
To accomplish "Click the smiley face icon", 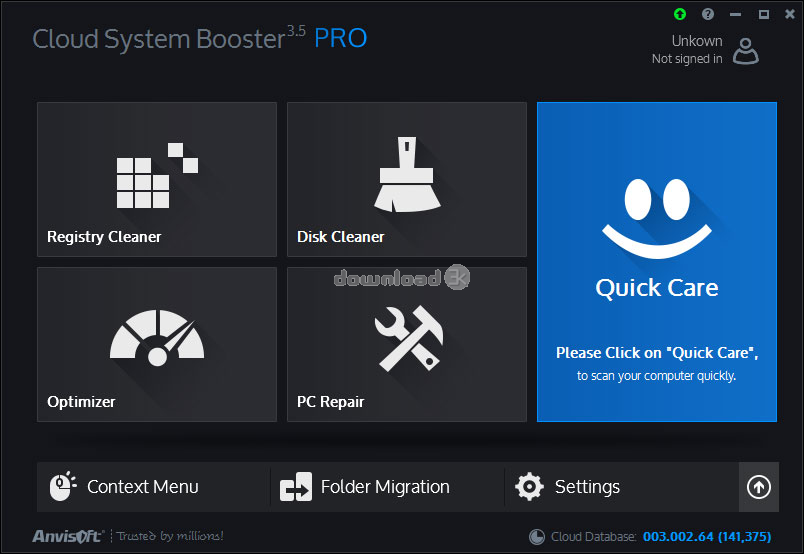I will (x=657, y=219).
